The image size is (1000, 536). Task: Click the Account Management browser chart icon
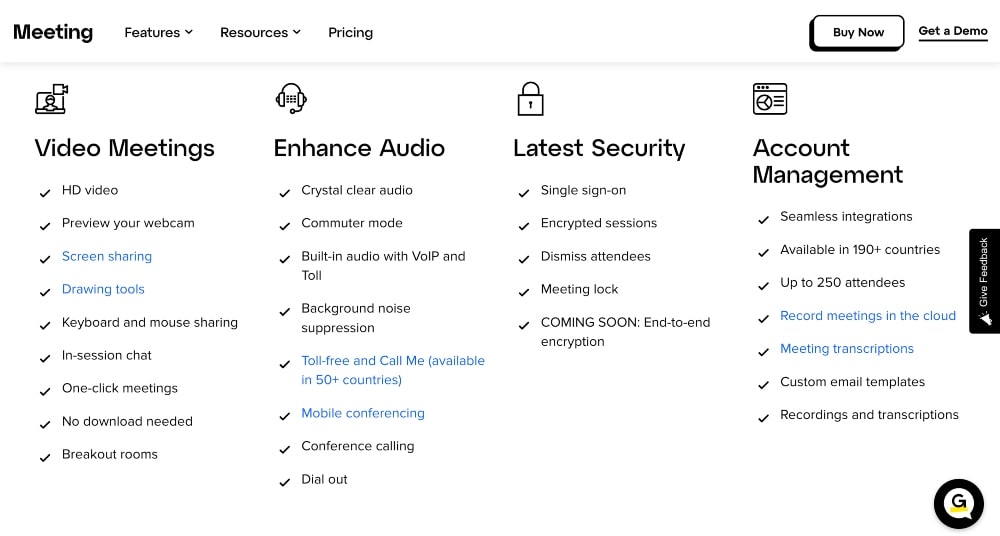click(770, 99)
